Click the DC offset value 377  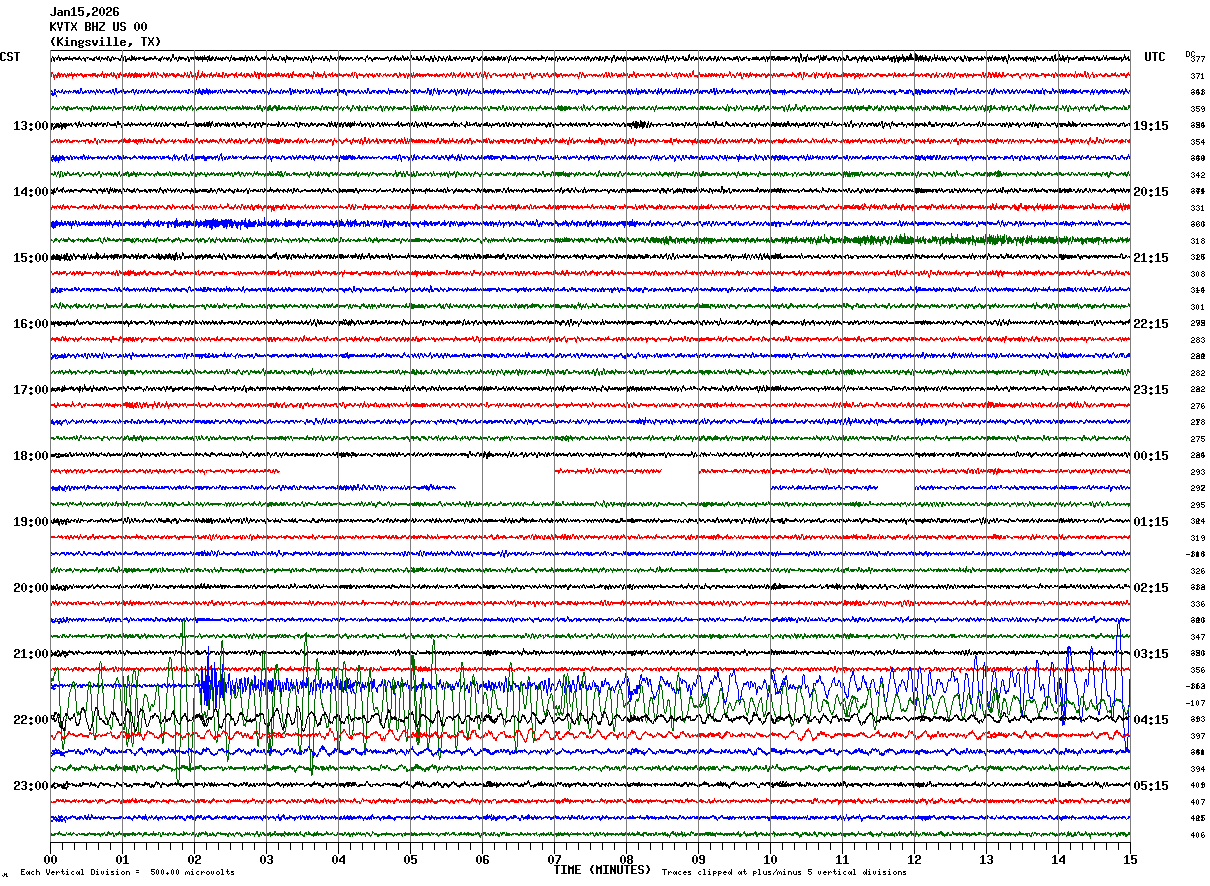point(1197,59)
